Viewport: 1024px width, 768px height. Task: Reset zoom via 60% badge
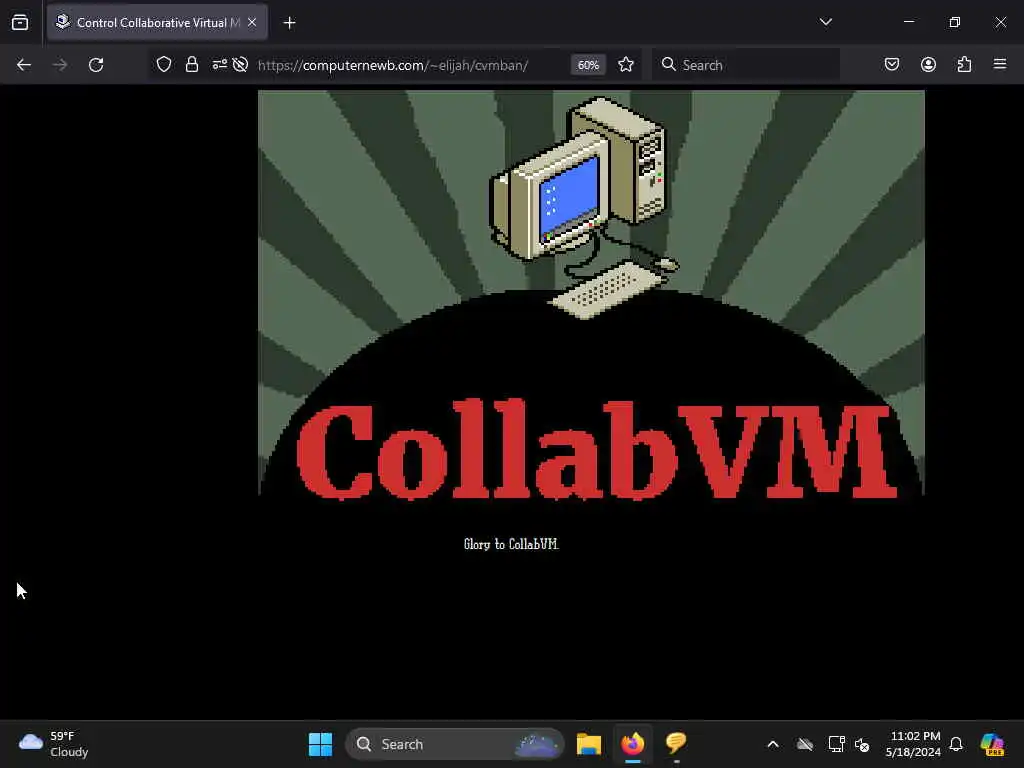point(588,65)
